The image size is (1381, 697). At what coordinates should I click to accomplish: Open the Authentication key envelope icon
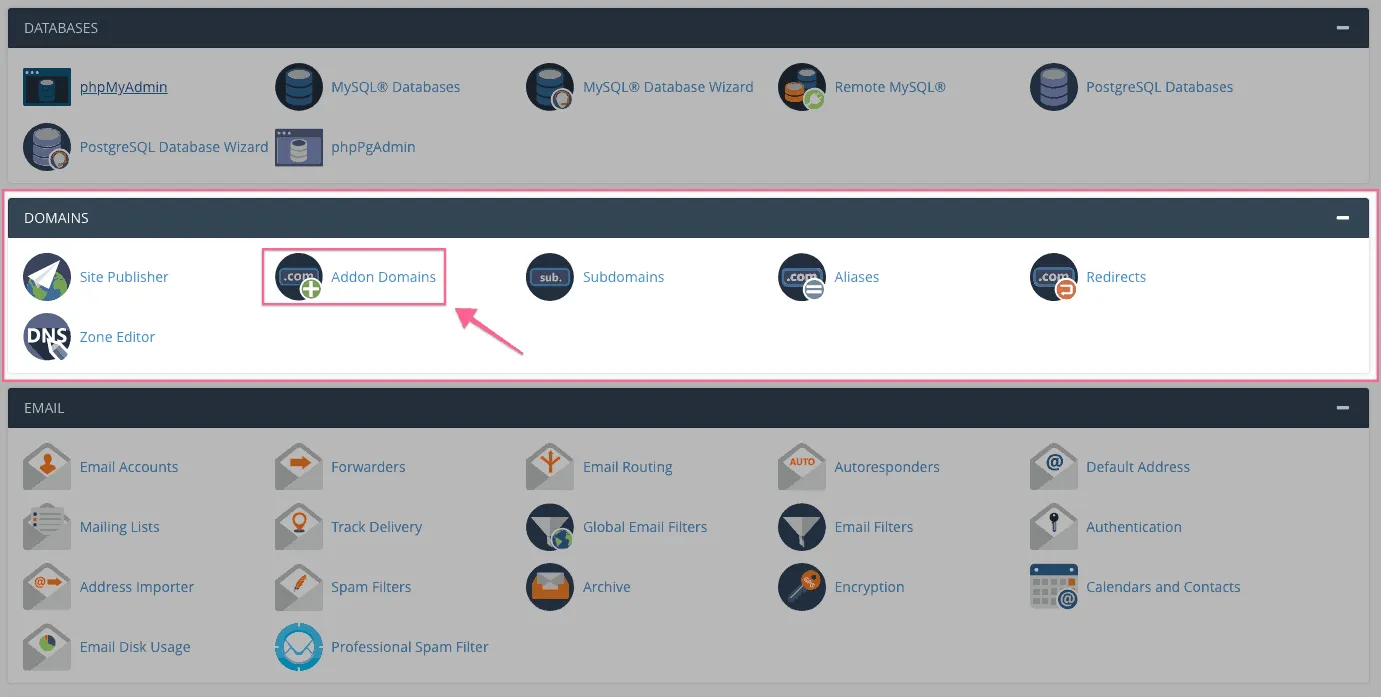(x=1054, y=527)
